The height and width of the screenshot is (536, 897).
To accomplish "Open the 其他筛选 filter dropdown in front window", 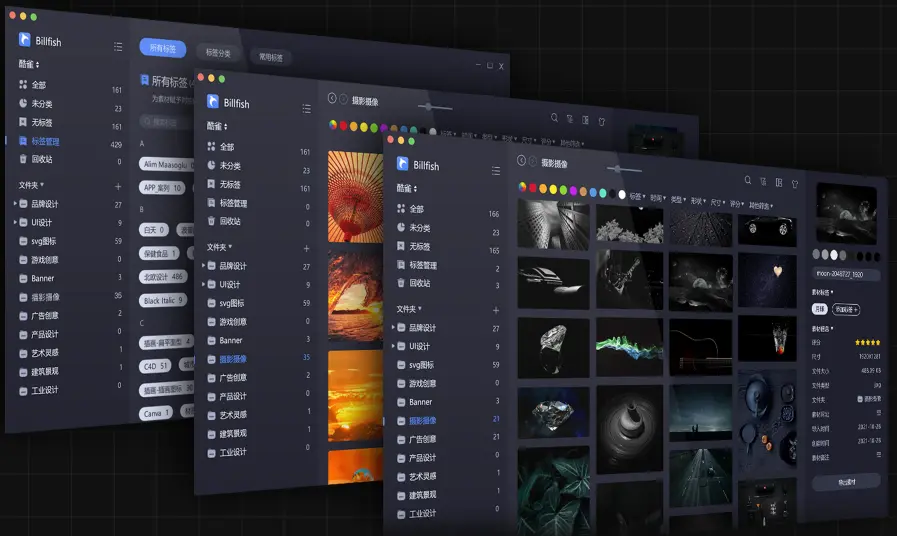I will (x=758, y=206).
